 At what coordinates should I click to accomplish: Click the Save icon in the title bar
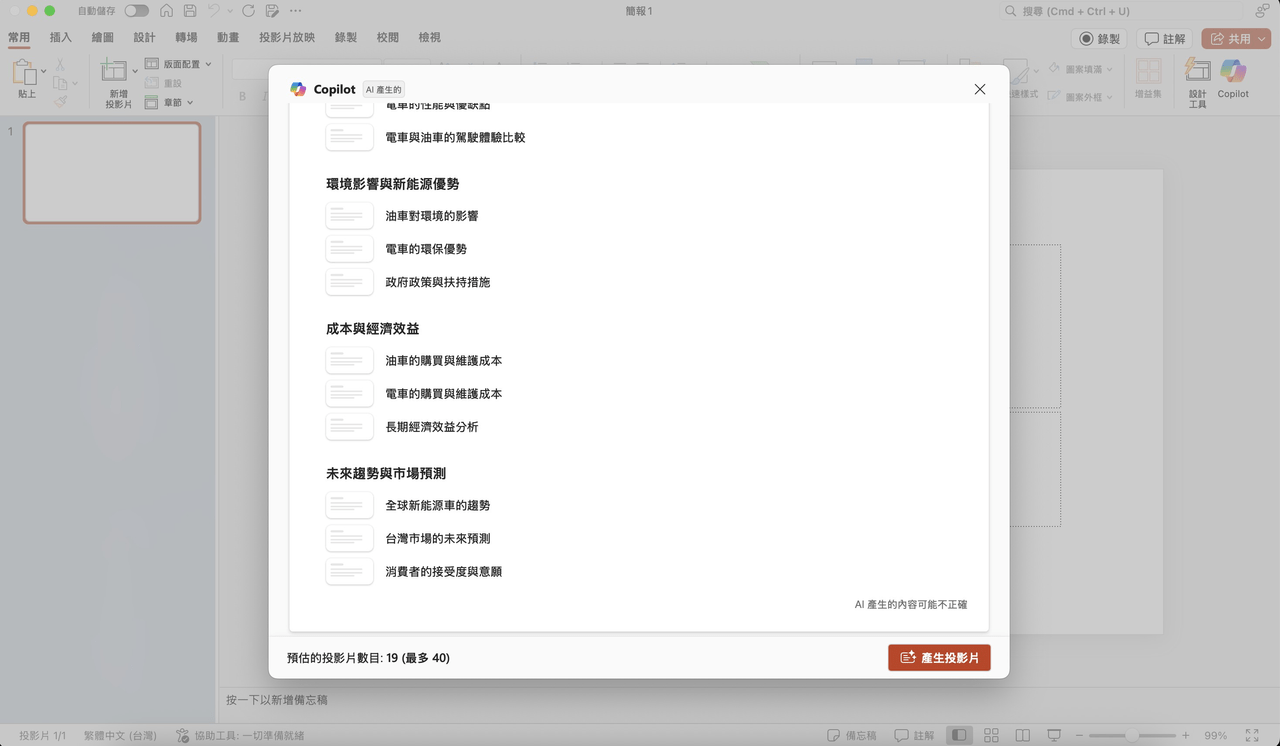point(190,11)
